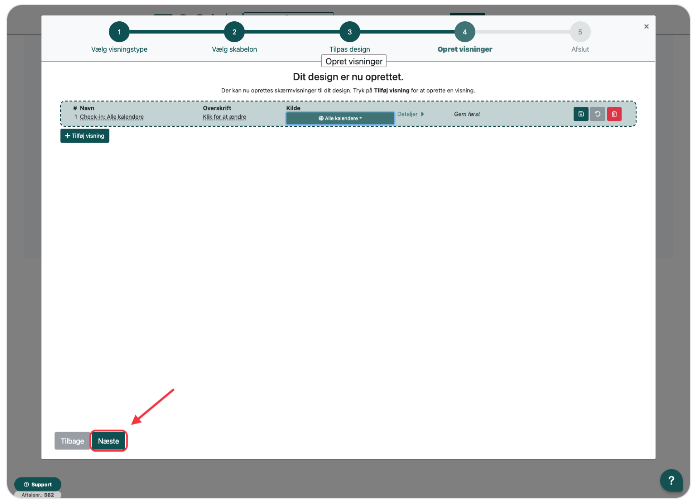
Task: Click the 'Klik for at ændre' heading link
Action: (x=224, y=117)
